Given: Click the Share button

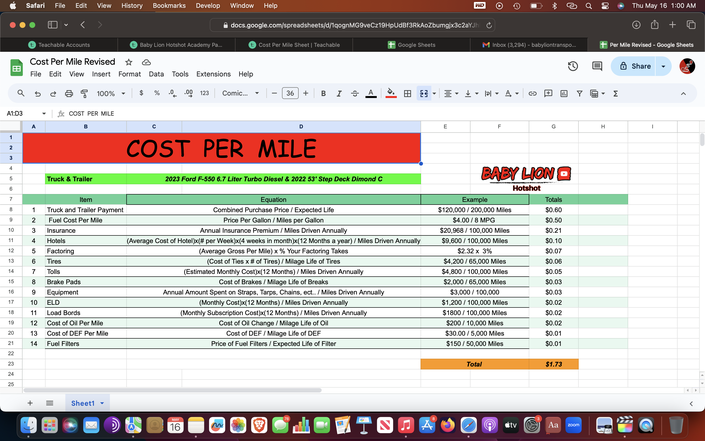Looking at the screenshot, I should [x=634, y=66].
